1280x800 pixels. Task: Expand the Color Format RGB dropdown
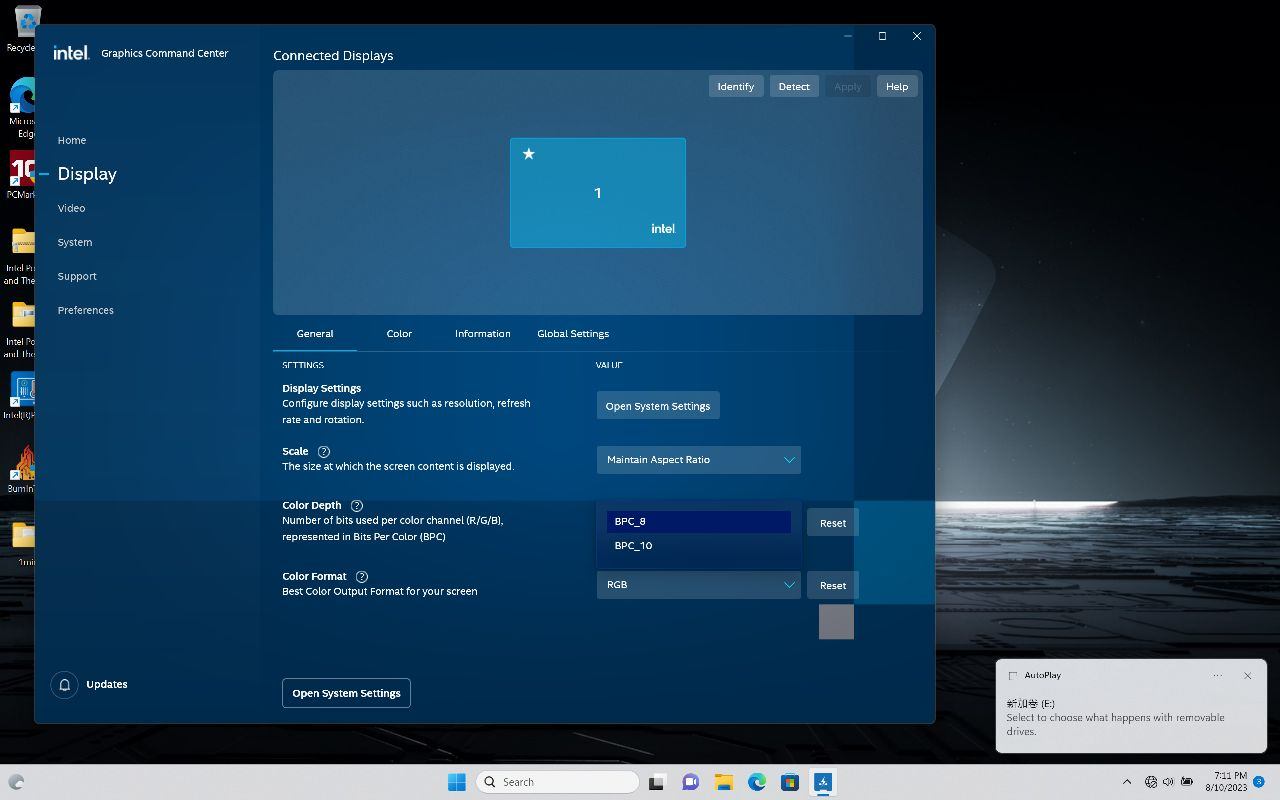(x=699, y=585)
